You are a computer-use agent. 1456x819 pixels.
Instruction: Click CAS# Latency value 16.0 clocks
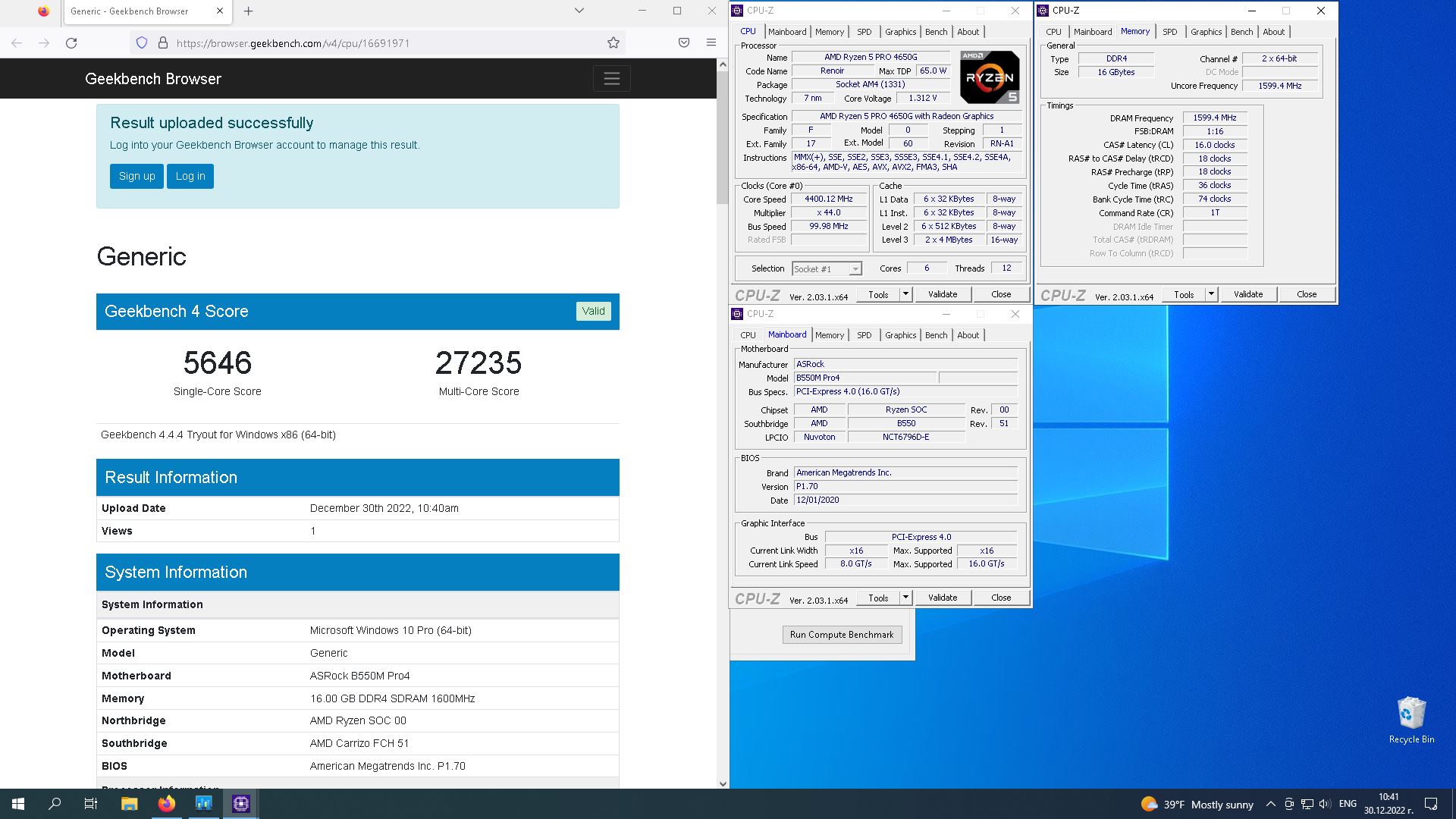click(1214, 145)
